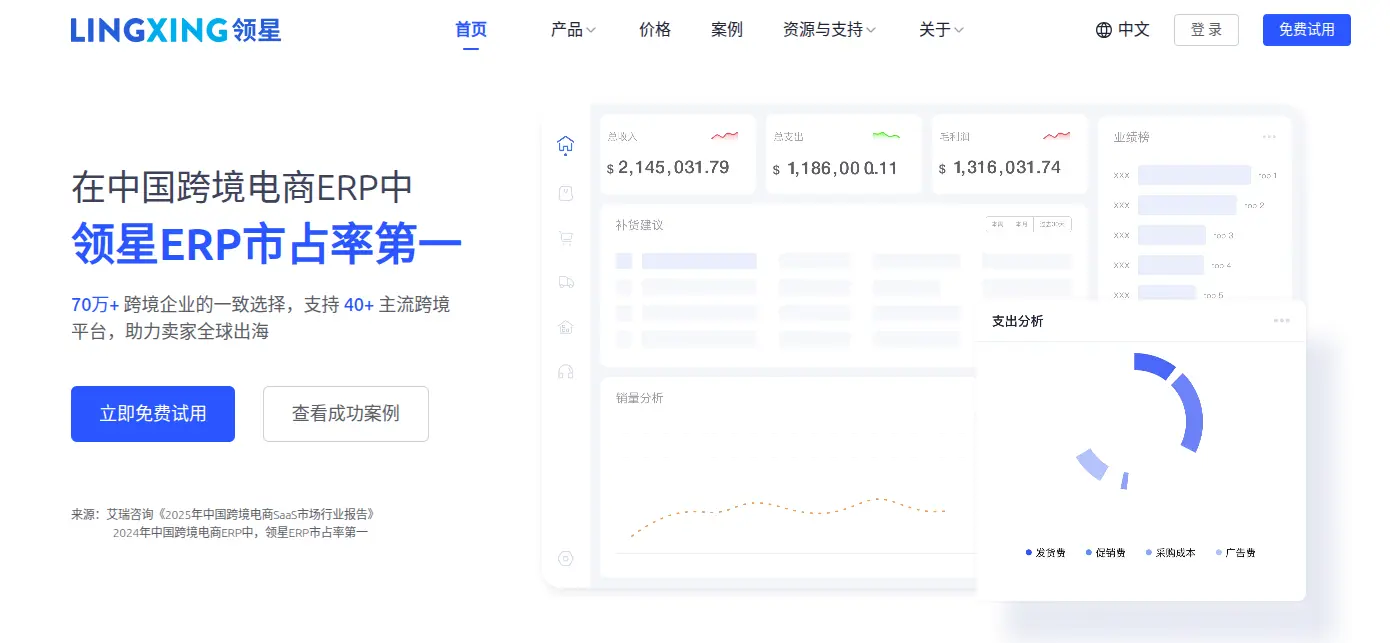1390x643 pixels.
Task: Click the 总收入 value $2,145,031.79
Action: (668, 168)
